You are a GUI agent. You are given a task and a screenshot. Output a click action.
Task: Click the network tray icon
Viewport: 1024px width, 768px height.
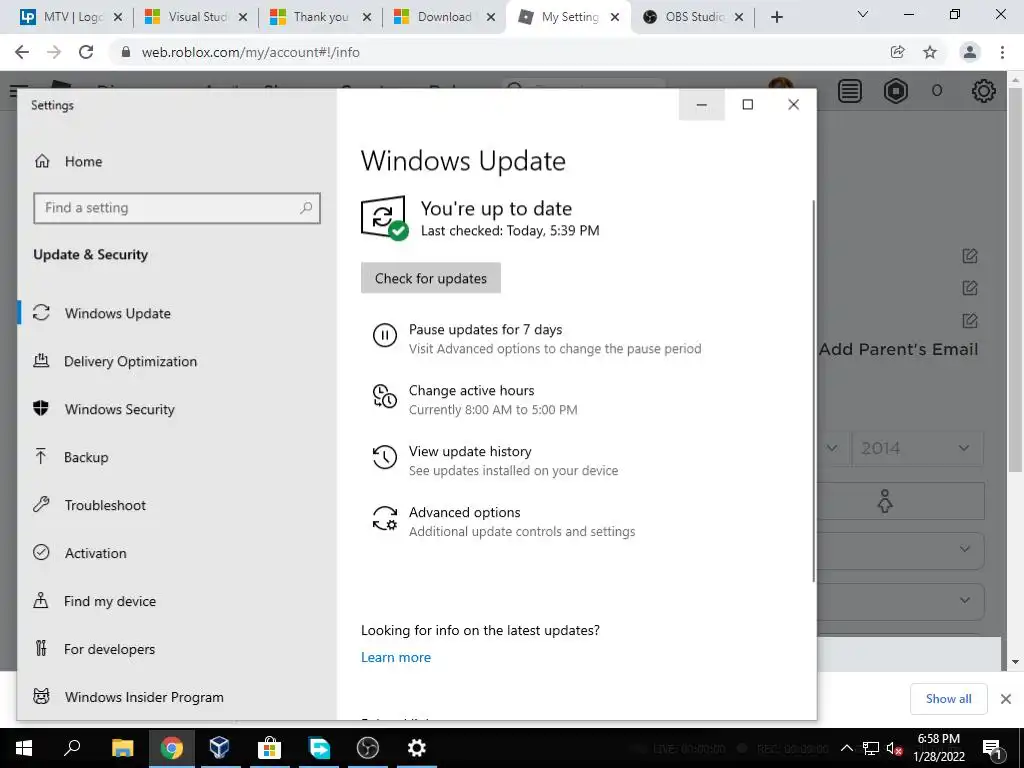click(x=871, y=748)
